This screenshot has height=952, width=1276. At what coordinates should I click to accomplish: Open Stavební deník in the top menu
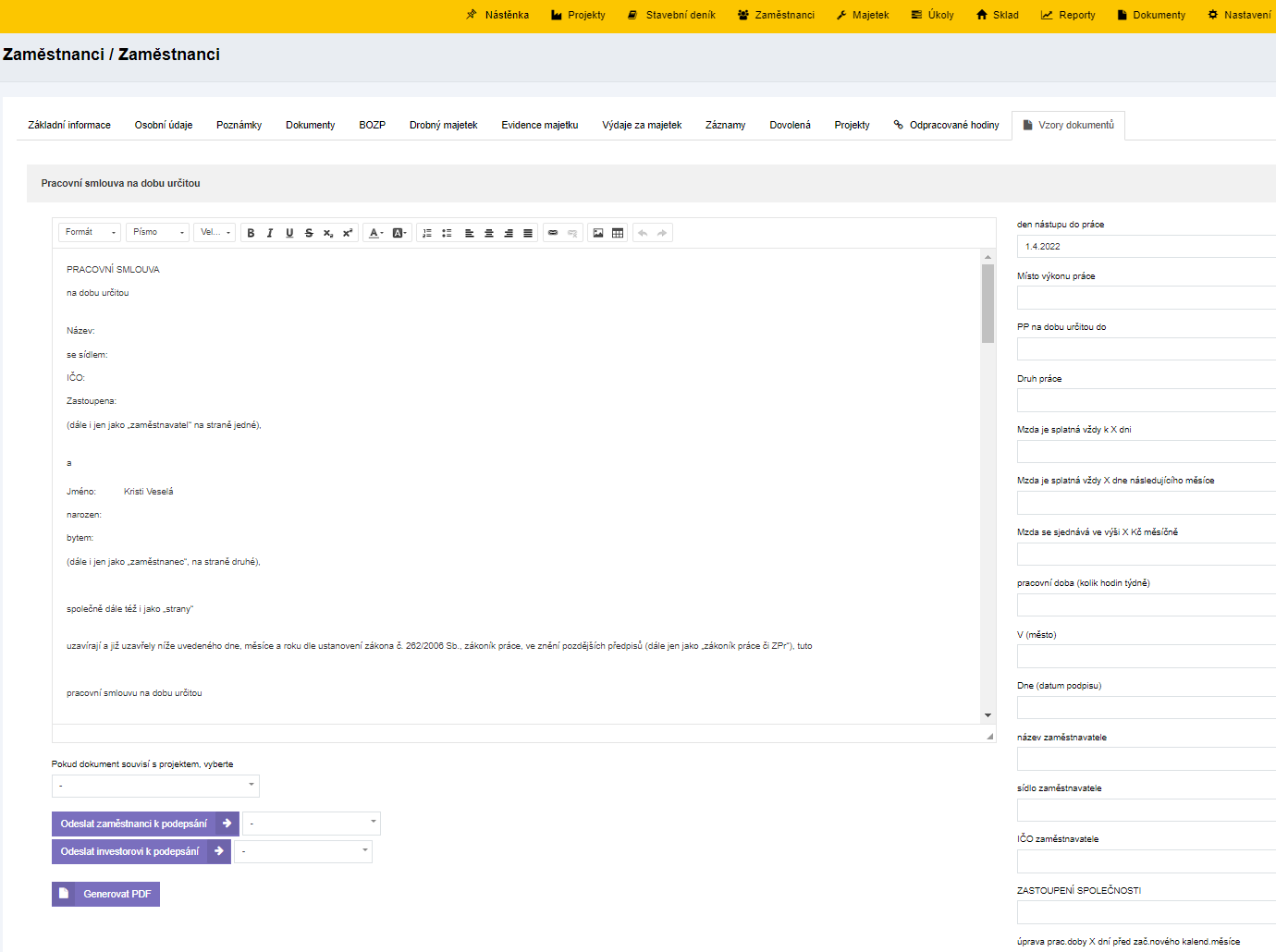(671, 15)
